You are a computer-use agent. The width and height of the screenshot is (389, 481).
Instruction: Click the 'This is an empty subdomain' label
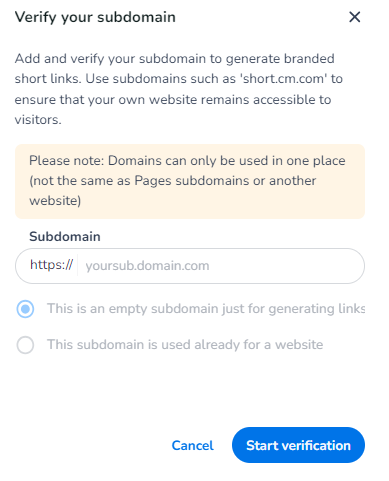[206, 309]
